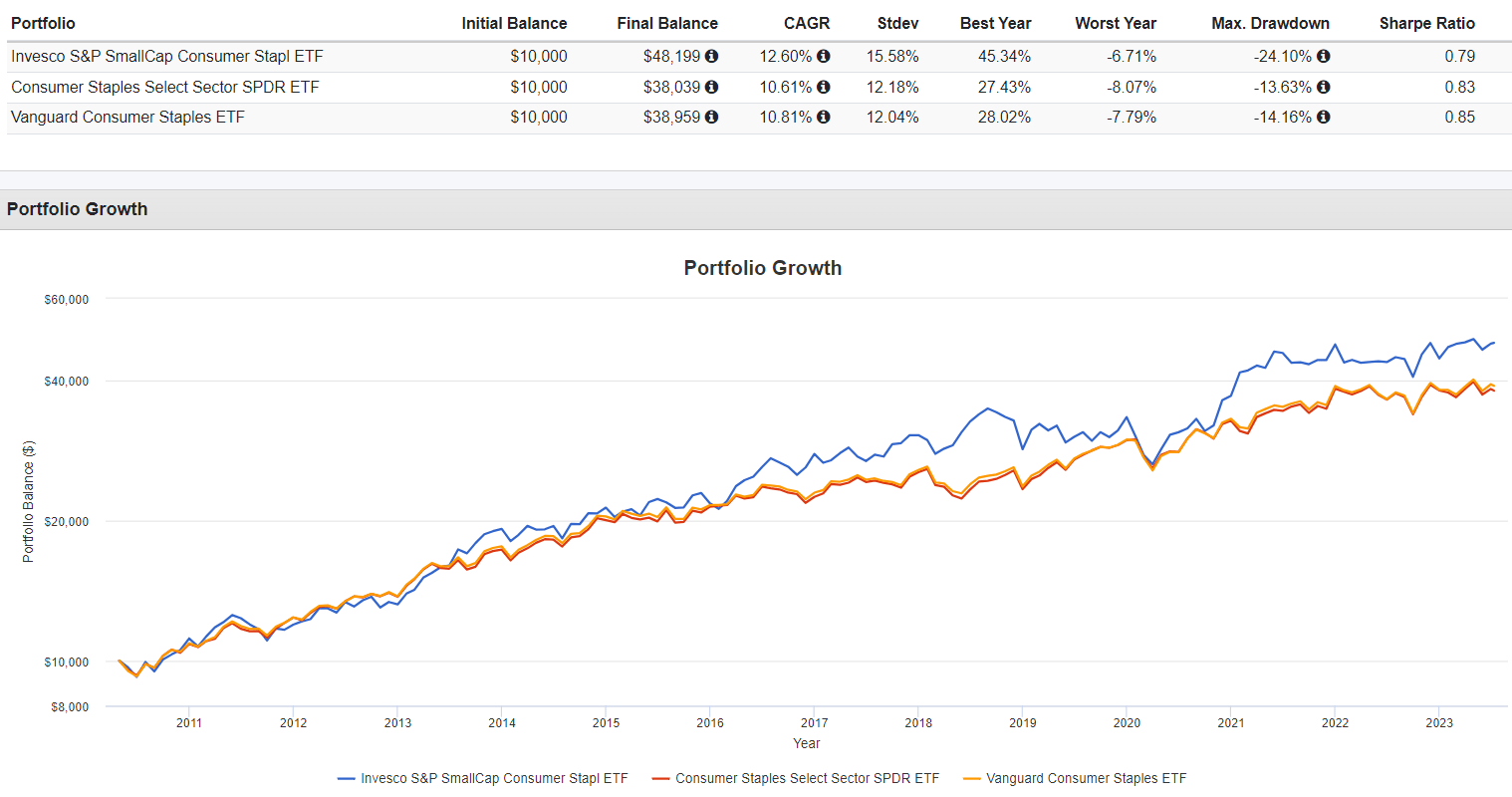Toggle Invesco SmallCap series in chart legend
This screenshot has width=1512, height=797.
(485, 778)
